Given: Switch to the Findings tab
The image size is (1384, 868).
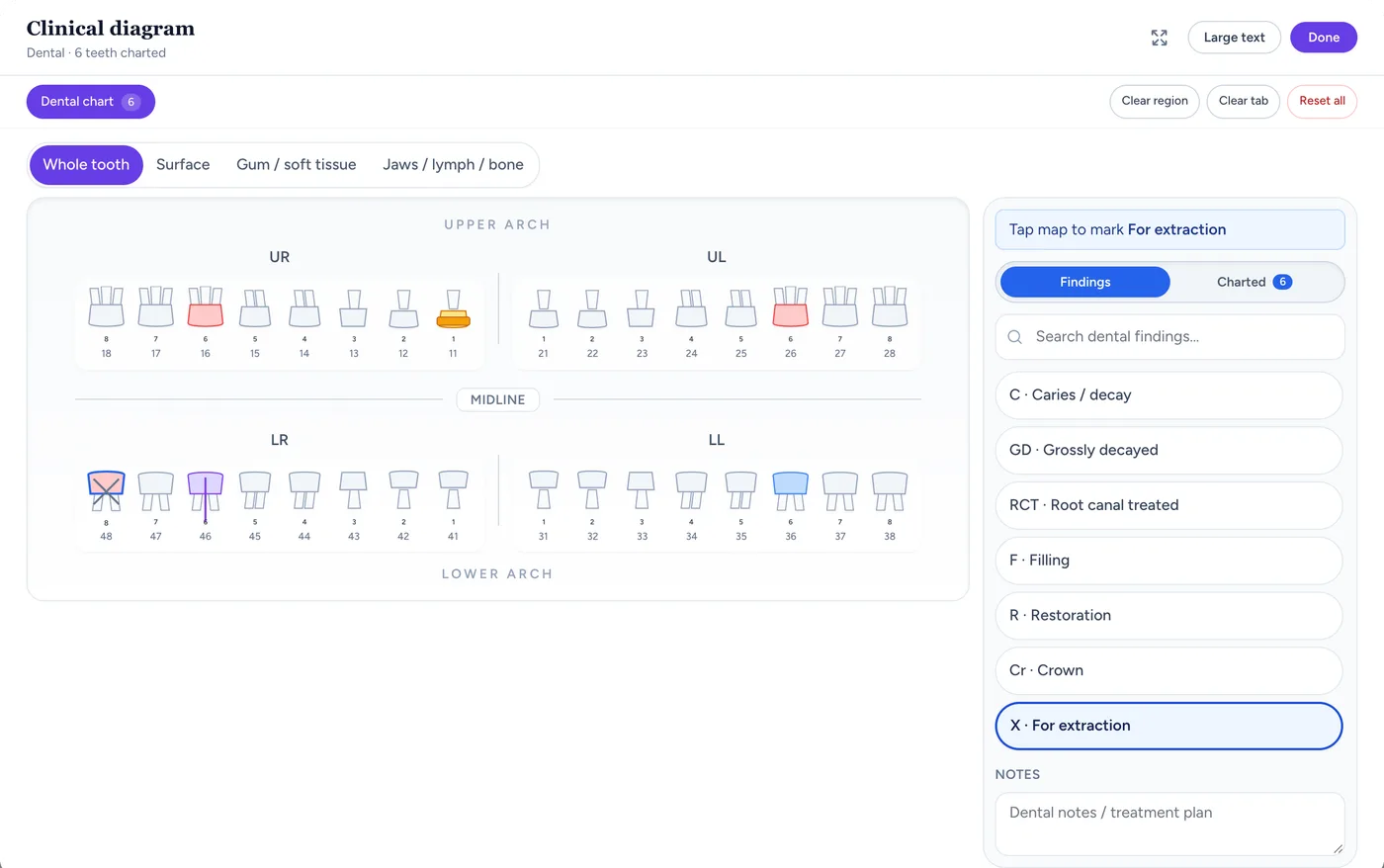Looking at the screenshot, I should coord(1085,283).
